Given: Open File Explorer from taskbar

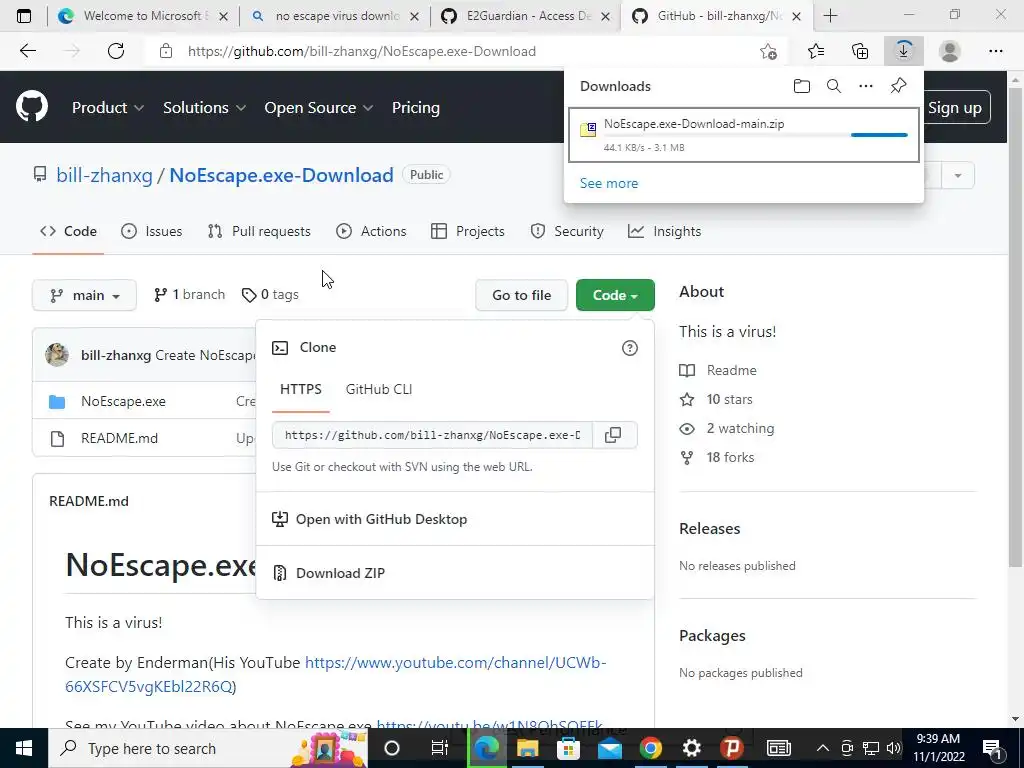Looking at the screenshot, I should coord(528,748).
